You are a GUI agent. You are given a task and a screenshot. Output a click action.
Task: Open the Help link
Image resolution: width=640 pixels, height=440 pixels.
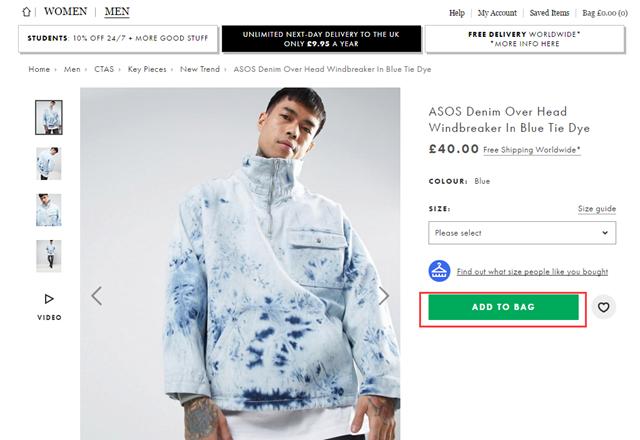[x=457, y=13]
